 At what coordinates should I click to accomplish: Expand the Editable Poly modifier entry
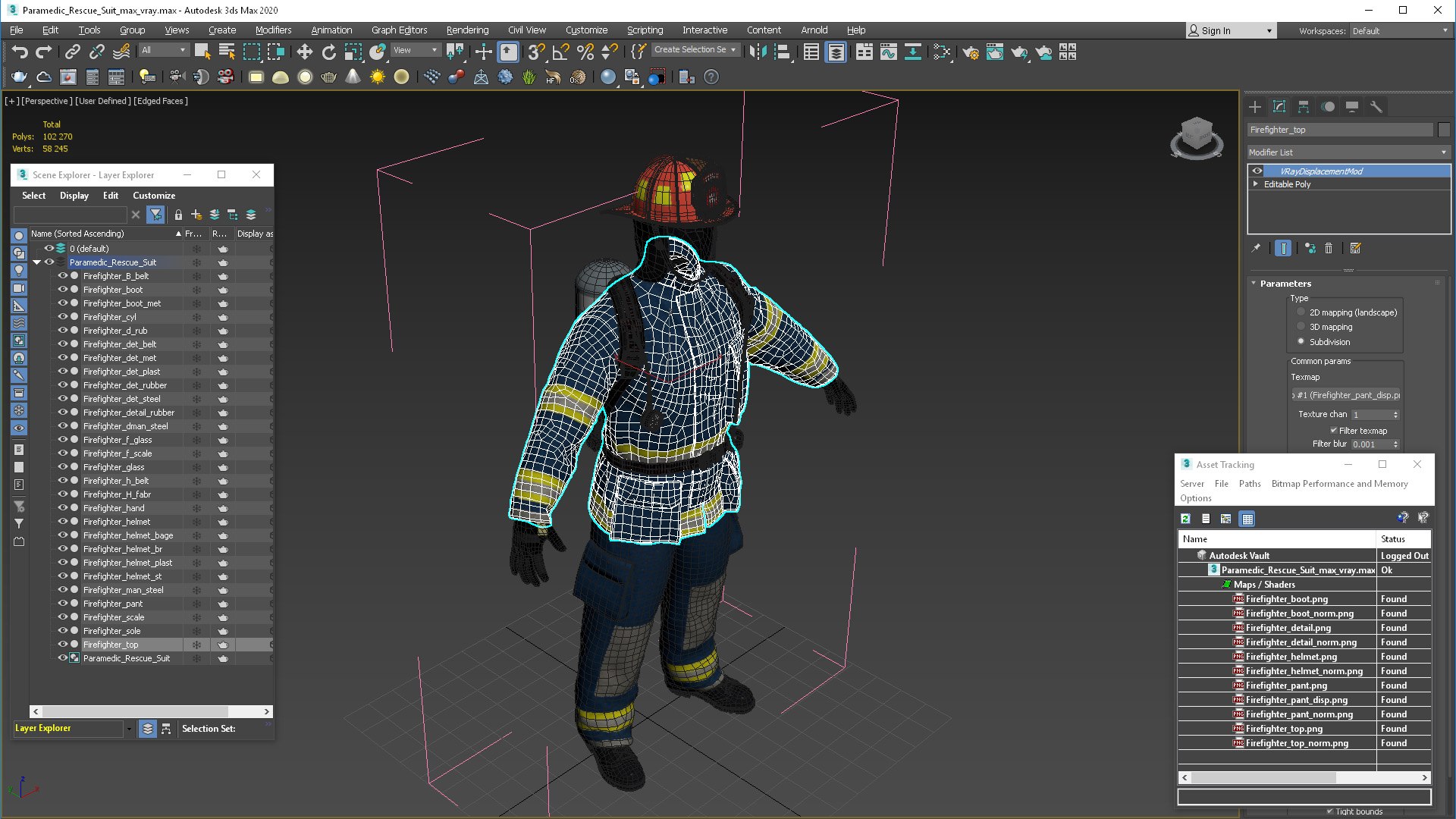click(x=1256, y=184)
